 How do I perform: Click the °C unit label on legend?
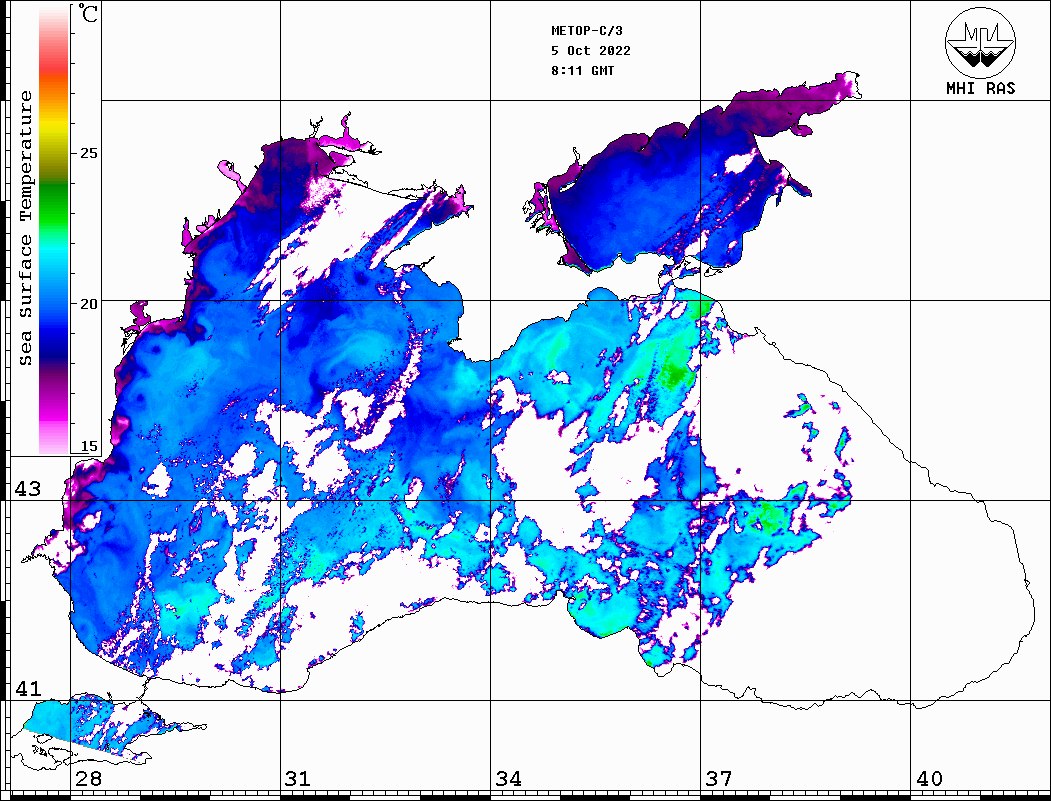pos(87,13)
